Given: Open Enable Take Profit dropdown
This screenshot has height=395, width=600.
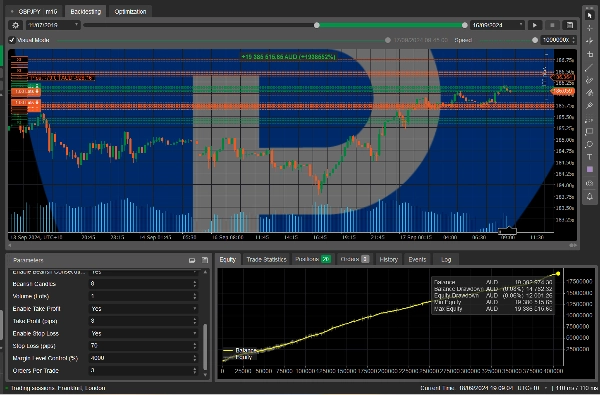Looking at the screenshot, I should coord(143,308).
